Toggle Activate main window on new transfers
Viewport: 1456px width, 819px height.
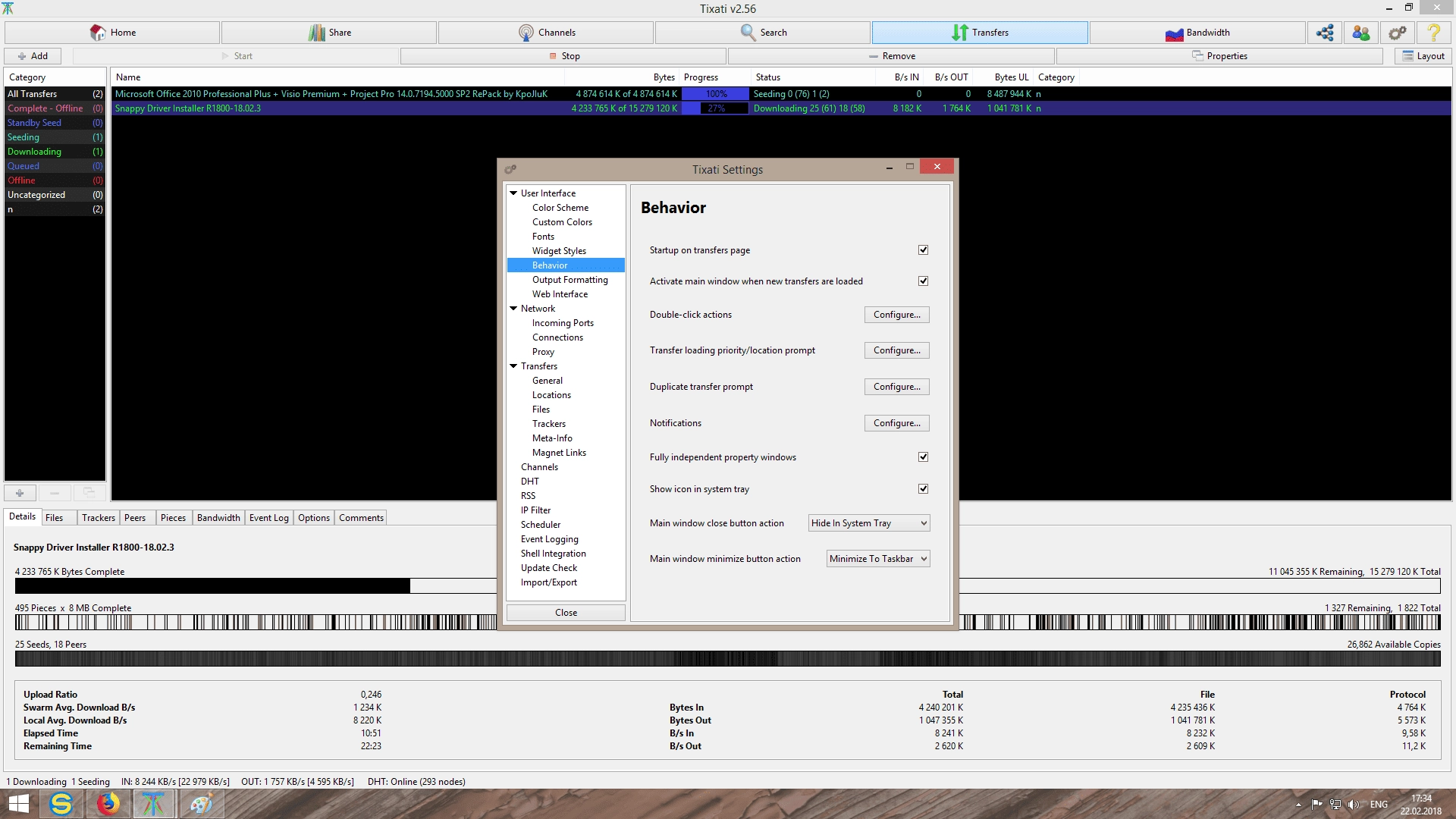(923, 281)
